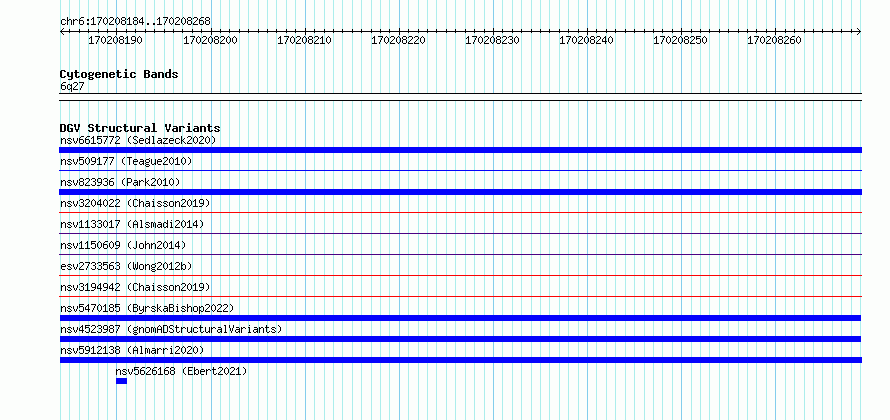Click the thick blue bar under nsv4523987
The height and width of the screenshot is (420, 890).
460,339
